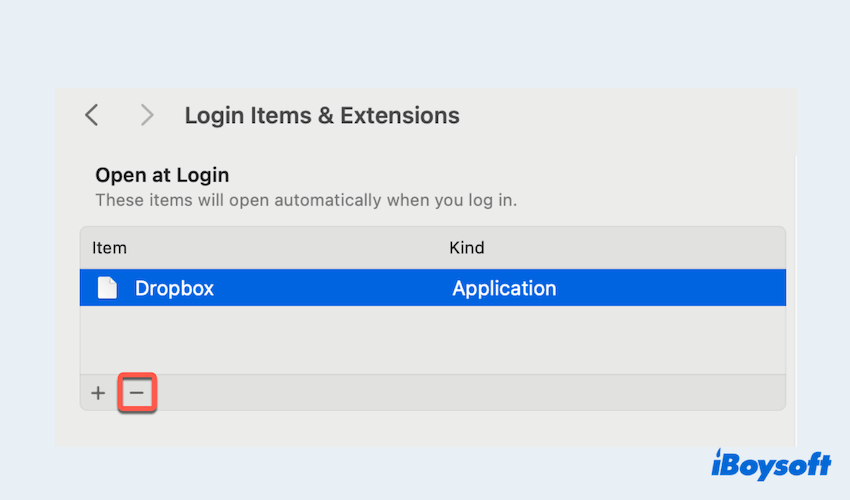Click the light blue background above the window
This screenshot has height=500, width=850.
click(425, 45)
